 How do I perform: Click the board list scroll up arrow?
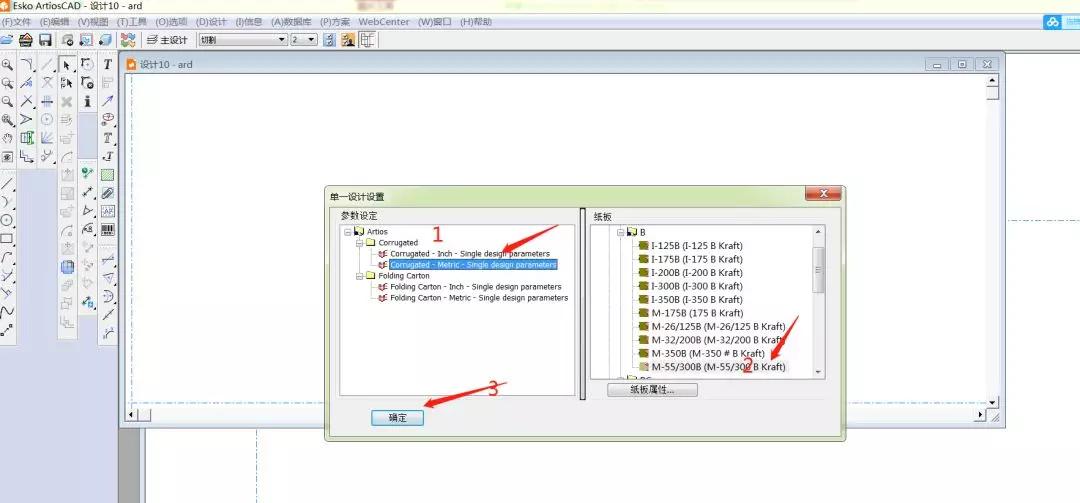pyautogui.click(x=818, y=232)
